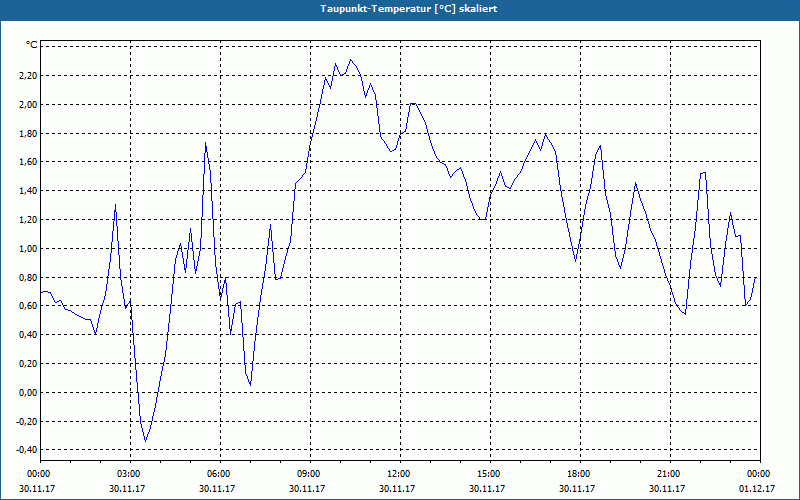Select the 1,80 y-axis value
Image resolution: width=800 pixels, height=500 pixels.
(29, 133)
